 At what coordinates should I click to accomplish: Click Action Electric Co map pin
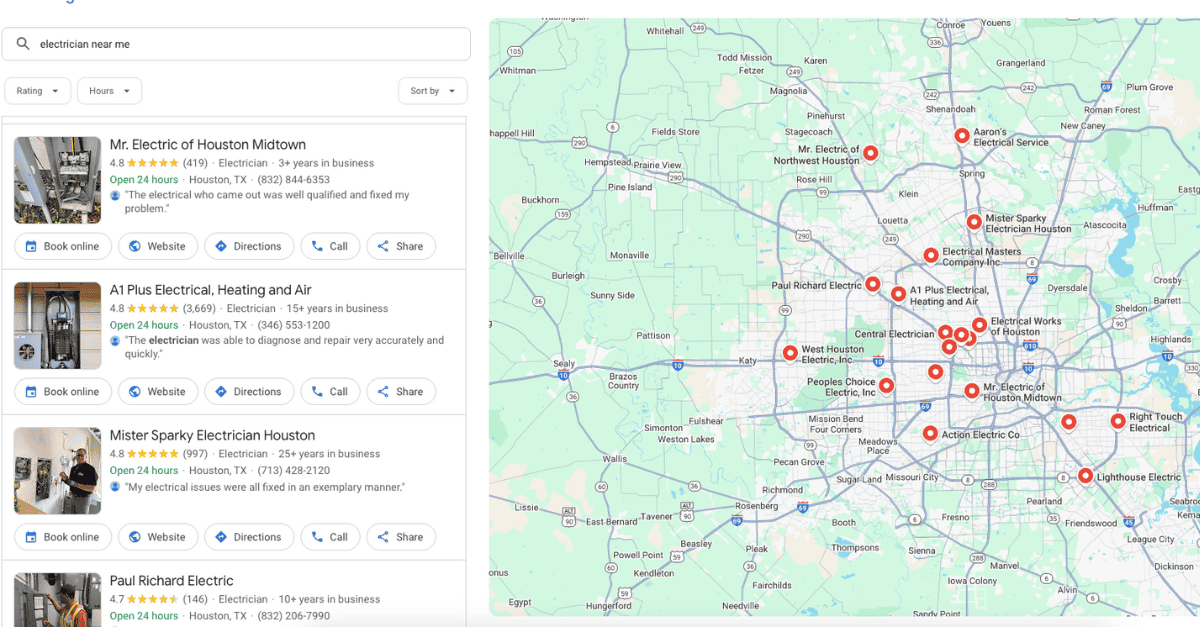930,434
